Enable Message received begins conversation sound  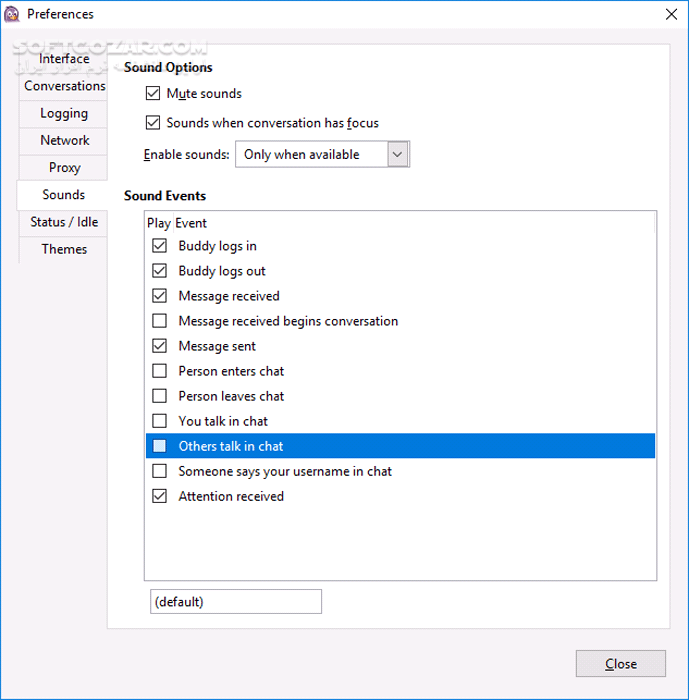[x=160, y=321]
